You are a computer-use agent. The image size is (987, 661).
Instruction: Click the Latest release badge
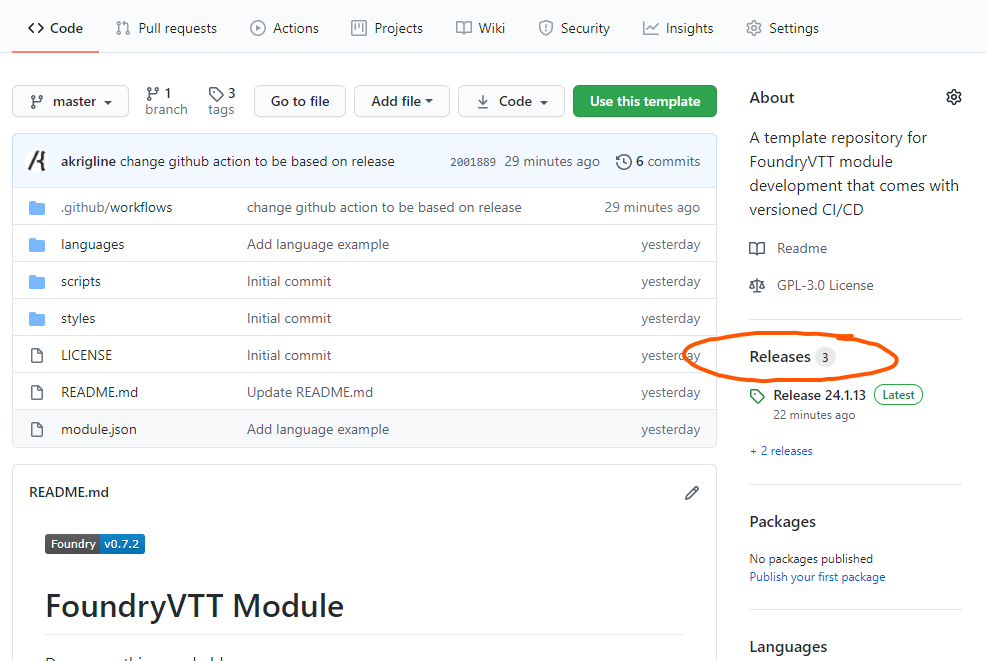coord(898,395)
